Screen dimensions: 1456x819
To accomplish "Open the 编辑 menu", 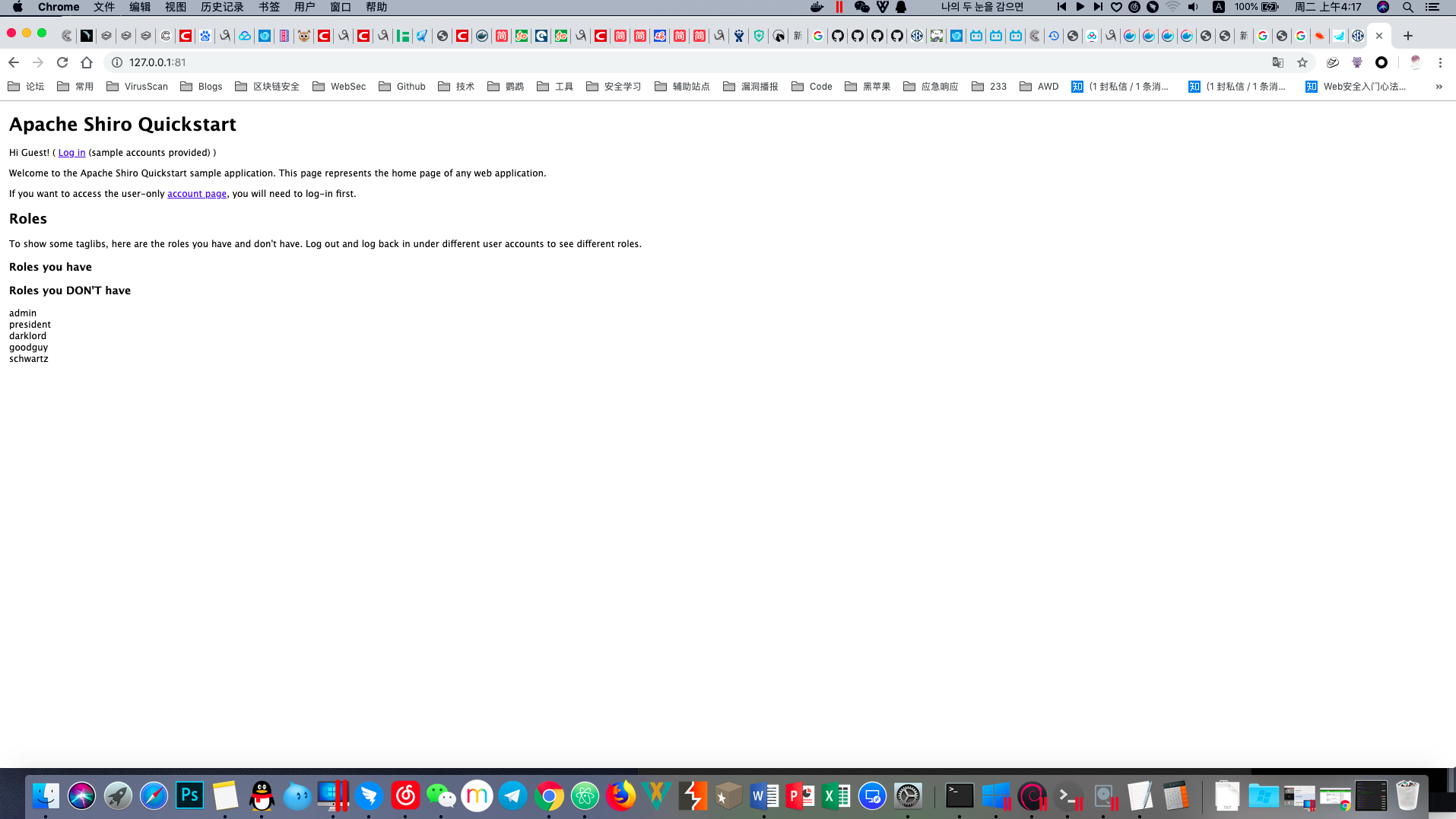I will click(140, 7).
